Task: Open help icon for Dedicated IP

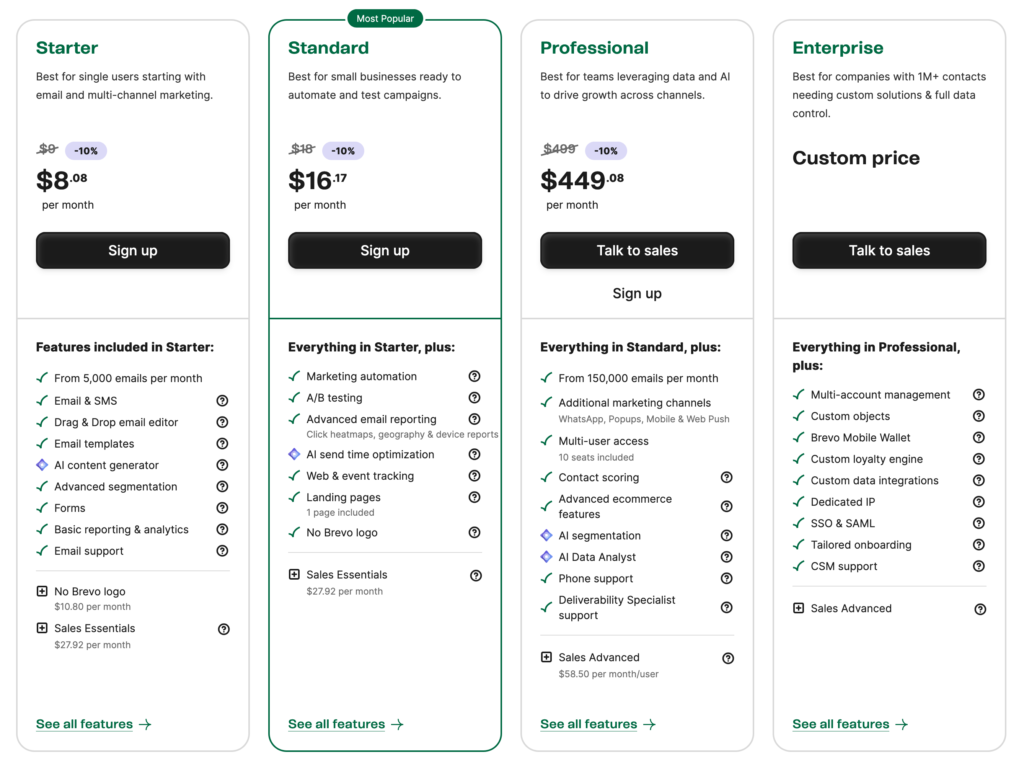Action: pyautogui.click(x=979, y=502)
